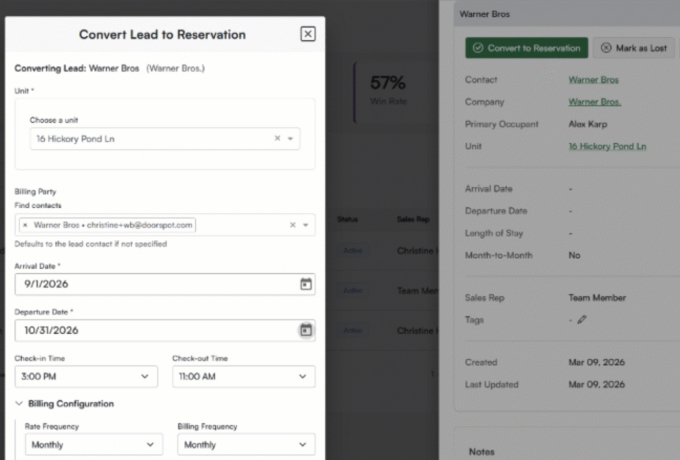Screen dimensions: 680x460
Task: Open the Departure Date calendar picker
Action: 306,330
